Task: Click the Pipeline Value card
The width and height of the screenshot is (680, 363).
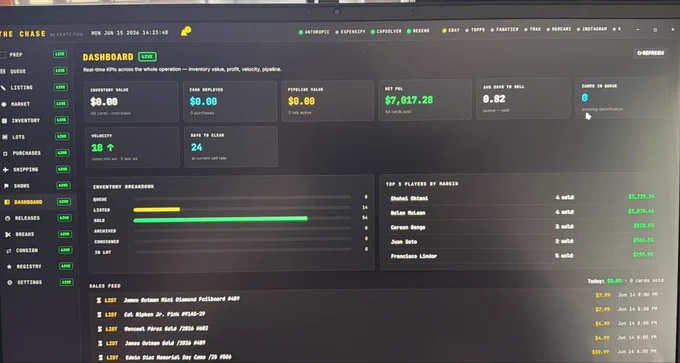Action: point(327,100)
